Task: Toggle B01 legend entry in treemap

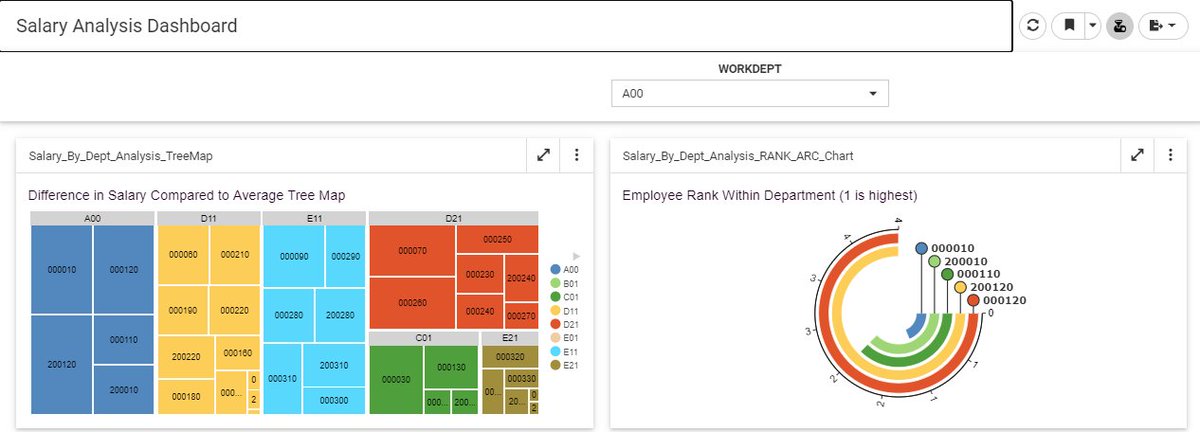Action: (565, 283)
